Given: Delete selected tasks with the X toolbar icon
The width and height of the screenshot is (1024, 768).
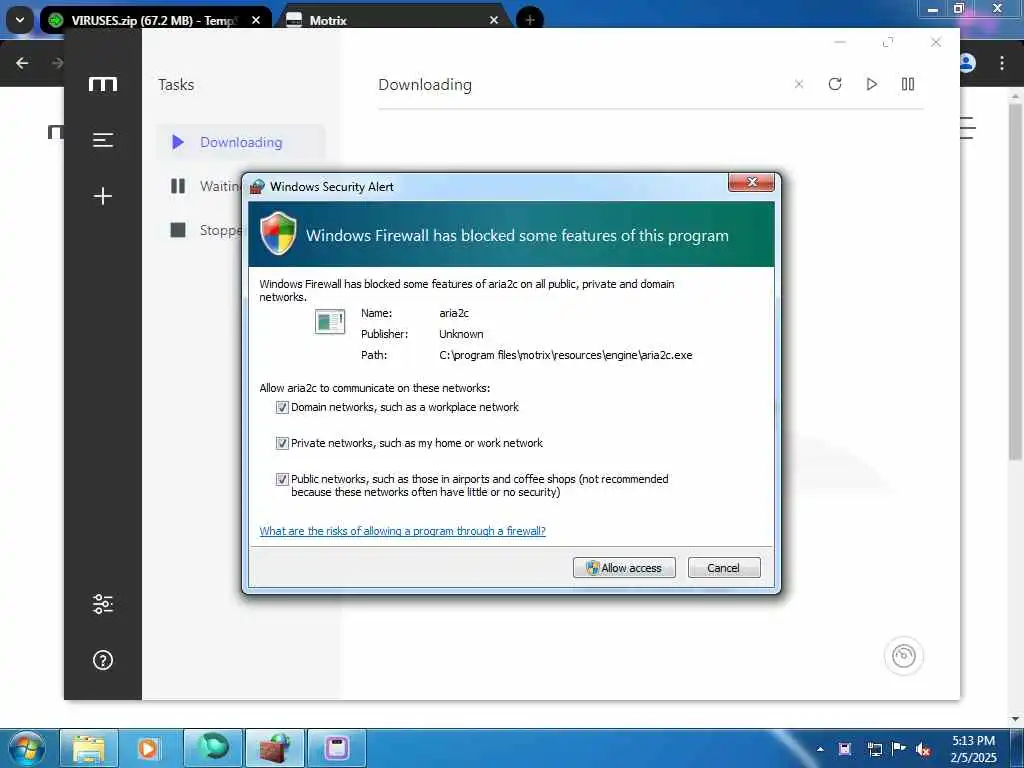Looking at the screenshot, I should pos(799,84).
